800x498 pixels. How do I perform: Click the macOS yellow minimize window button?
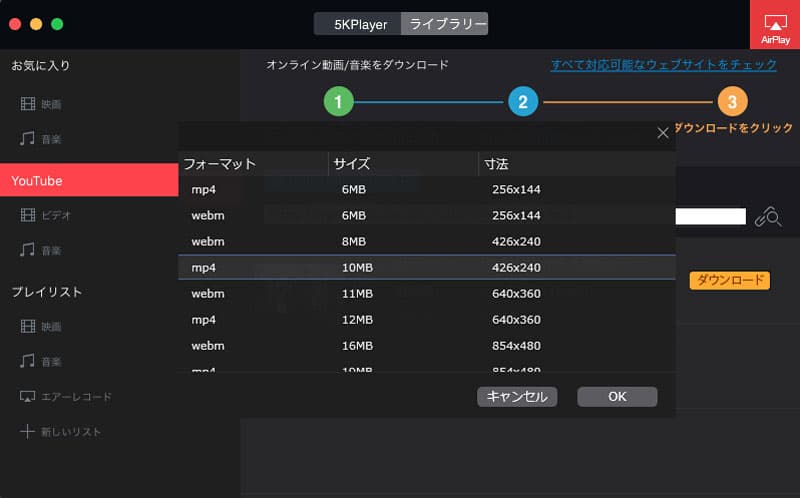tap(36, 24)
